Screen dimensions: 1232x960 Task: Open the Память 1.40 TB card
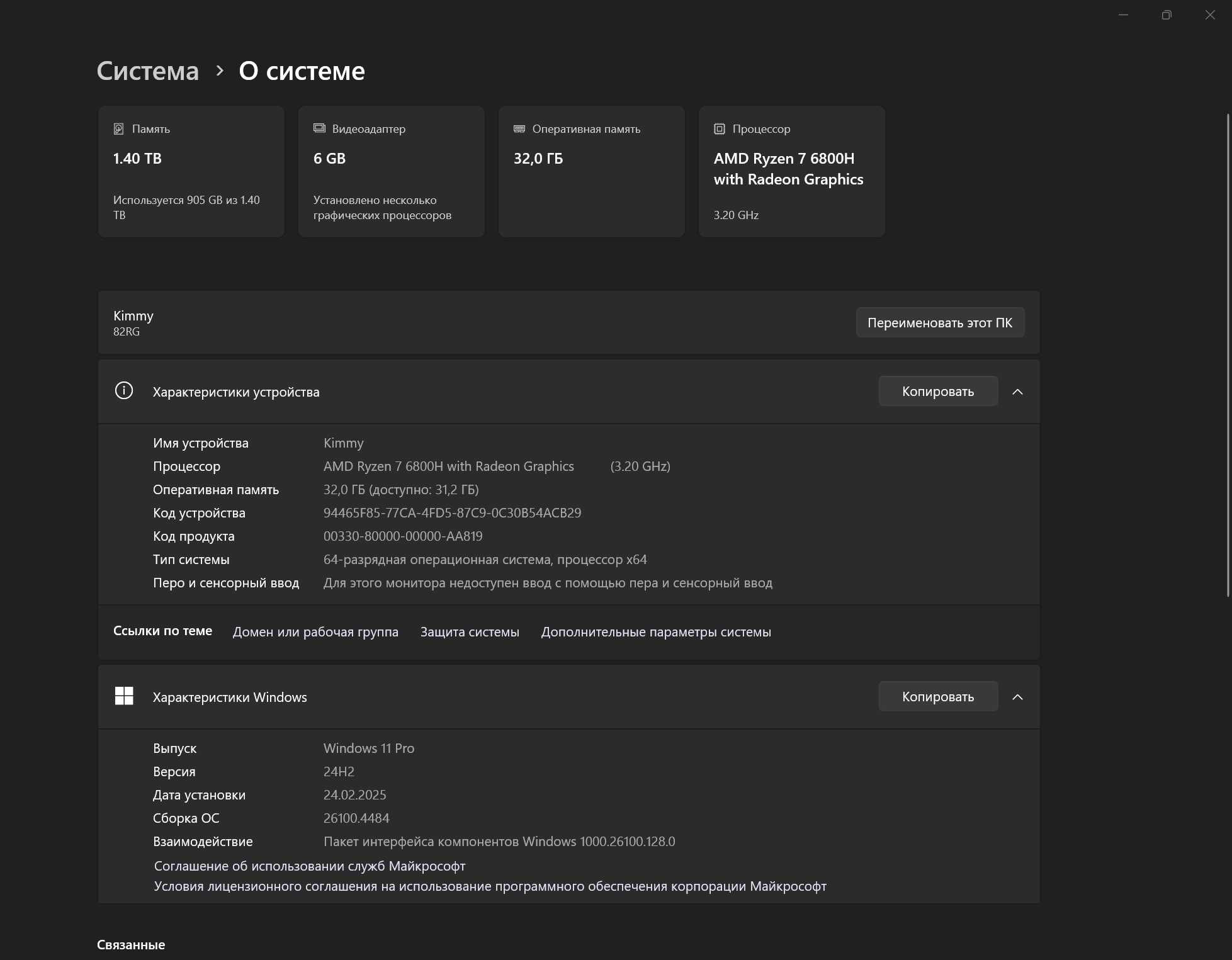coord(191,171)
